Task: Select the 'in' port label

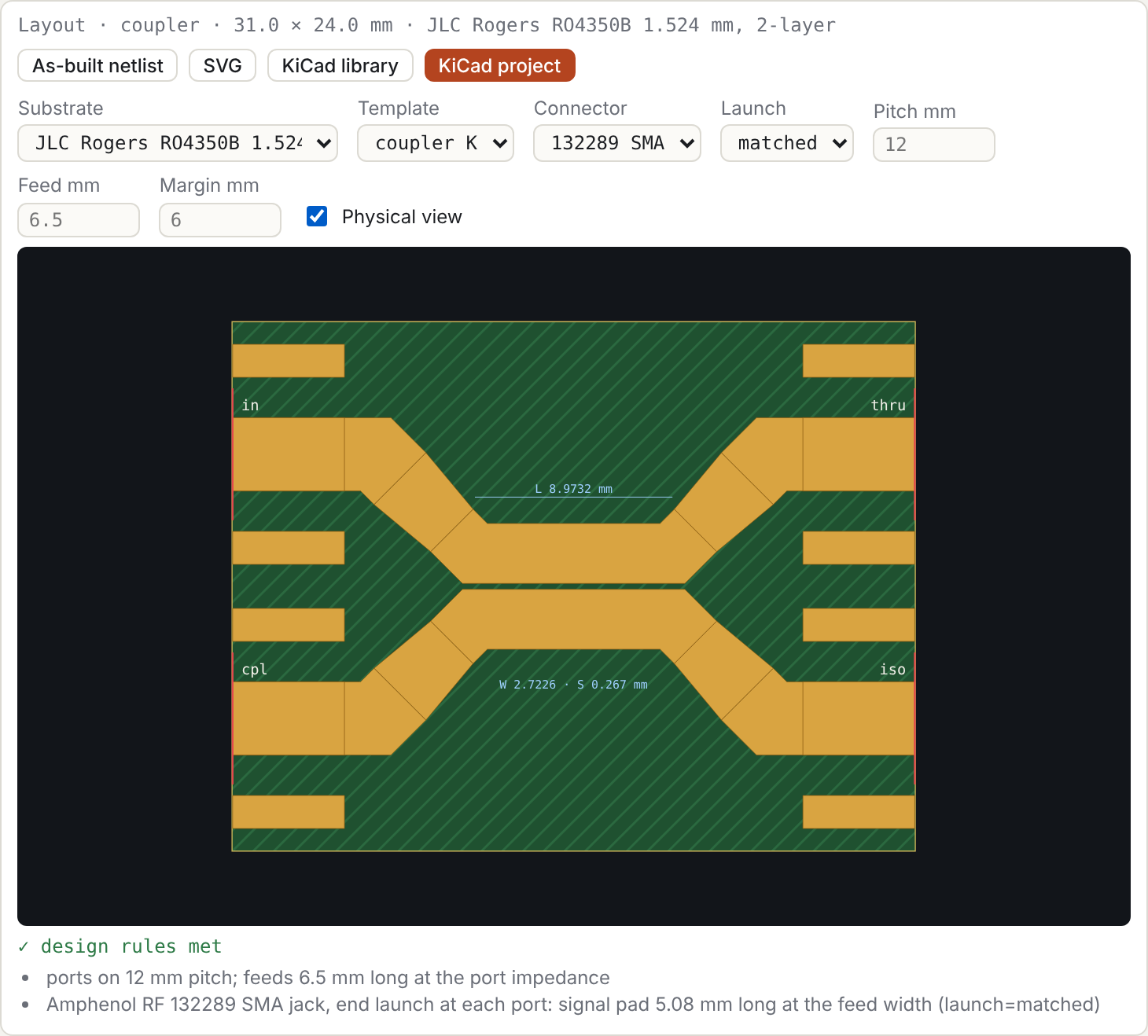Action: coord(250,405)
